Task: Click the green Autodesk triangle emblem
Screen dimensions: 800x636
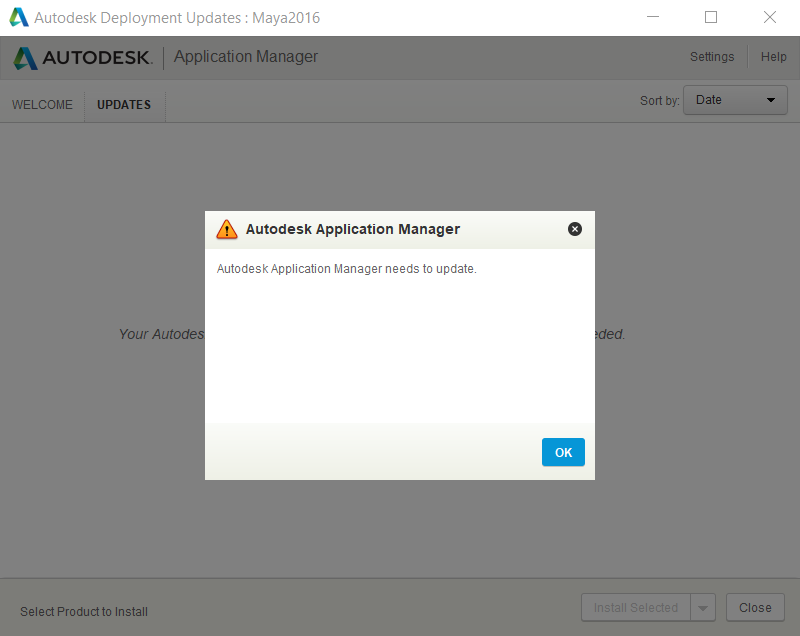Action: (x=25, y=57)
